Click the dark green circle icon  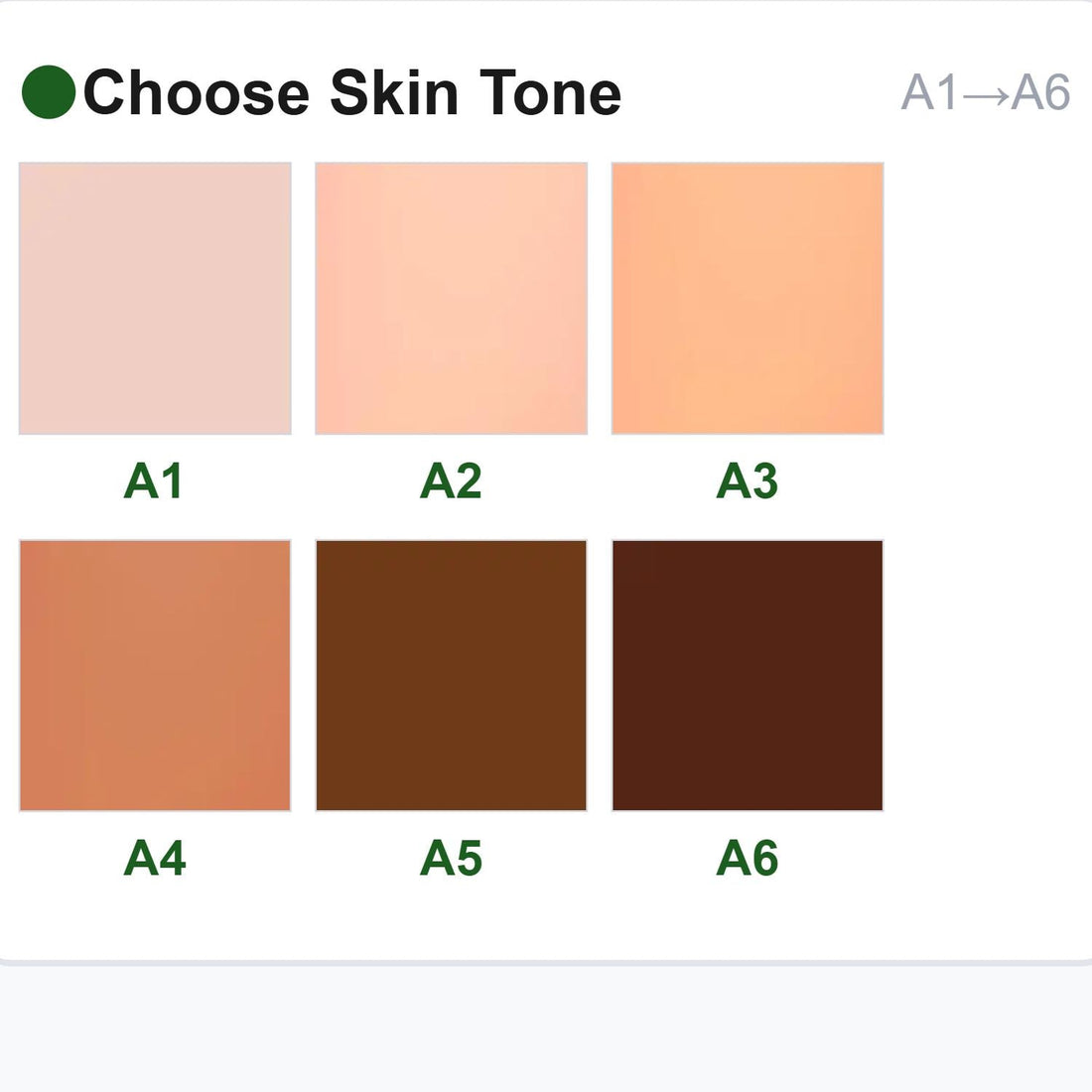[x=49, y=92]
